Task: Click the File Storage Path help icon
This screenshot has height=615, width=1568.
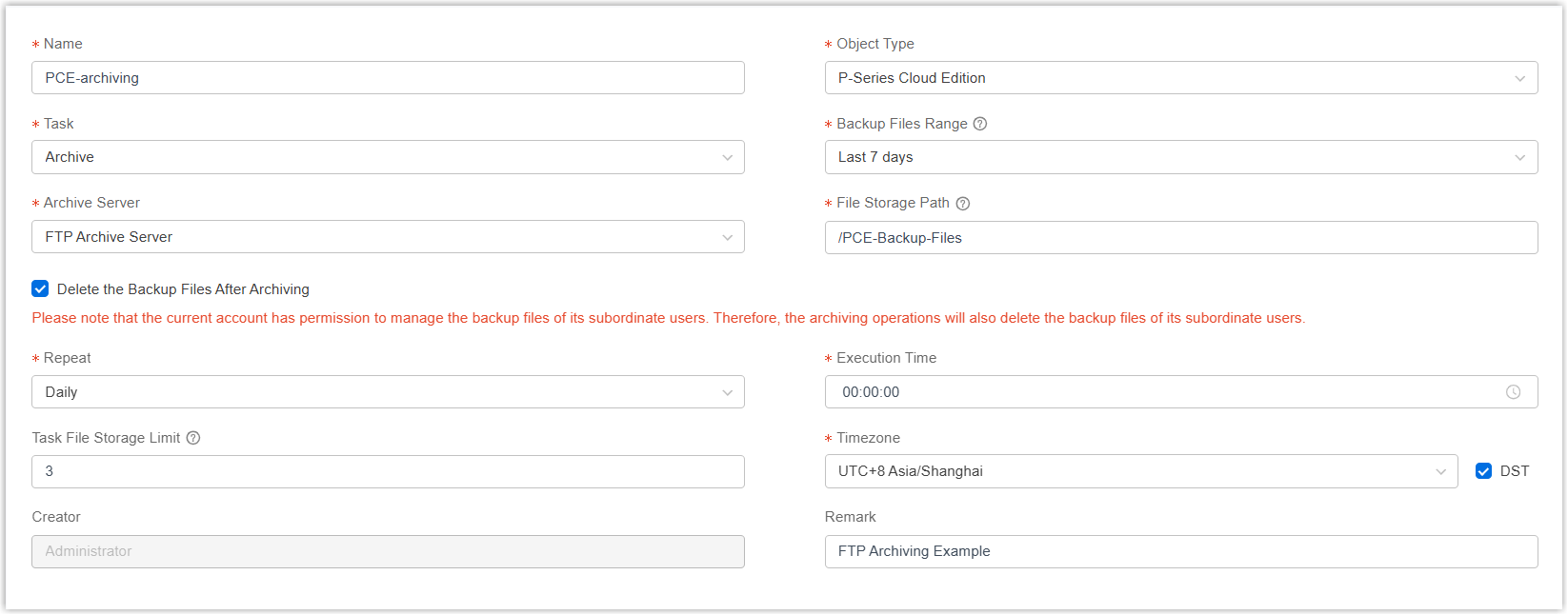Action: point(962,204)
